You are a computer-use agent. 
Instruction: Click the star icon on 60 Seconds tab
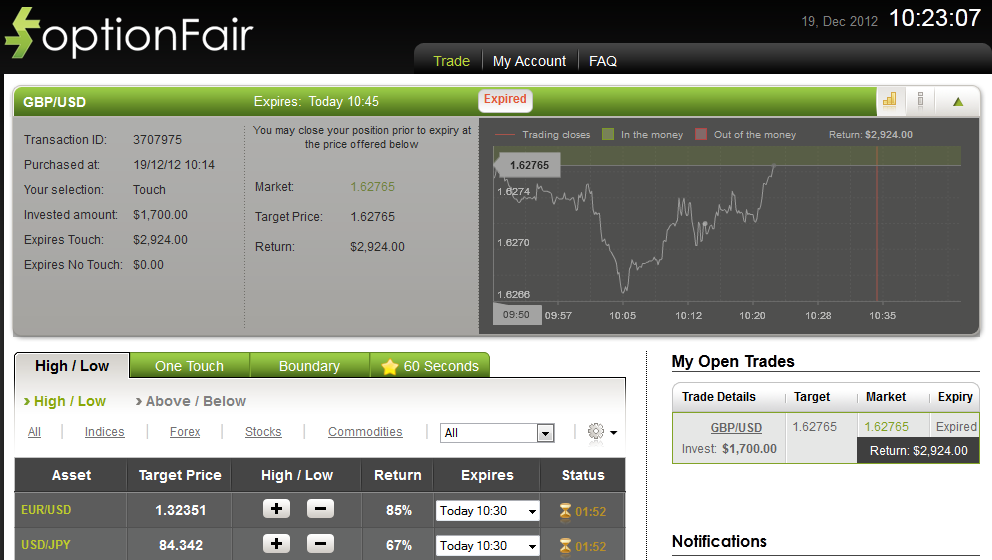click(x=390, y=366)
